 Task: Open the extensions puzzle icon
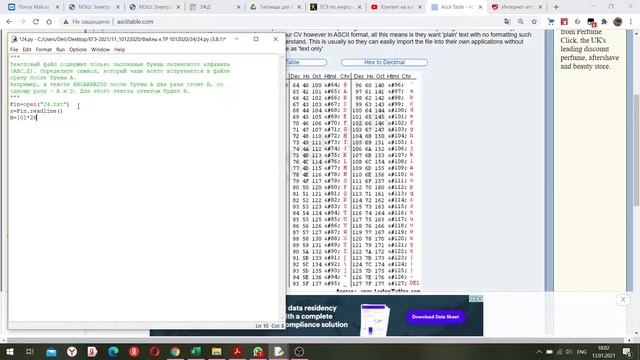[x=604, y=22]
